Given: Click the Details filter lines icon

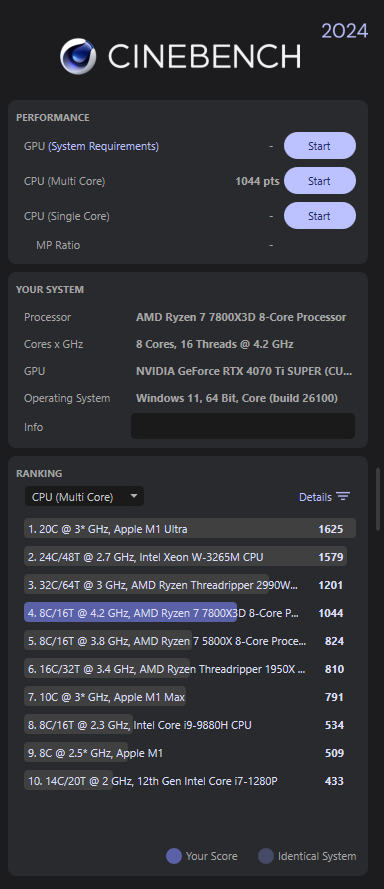Looking at the screenshot, I should click(343, 497).
